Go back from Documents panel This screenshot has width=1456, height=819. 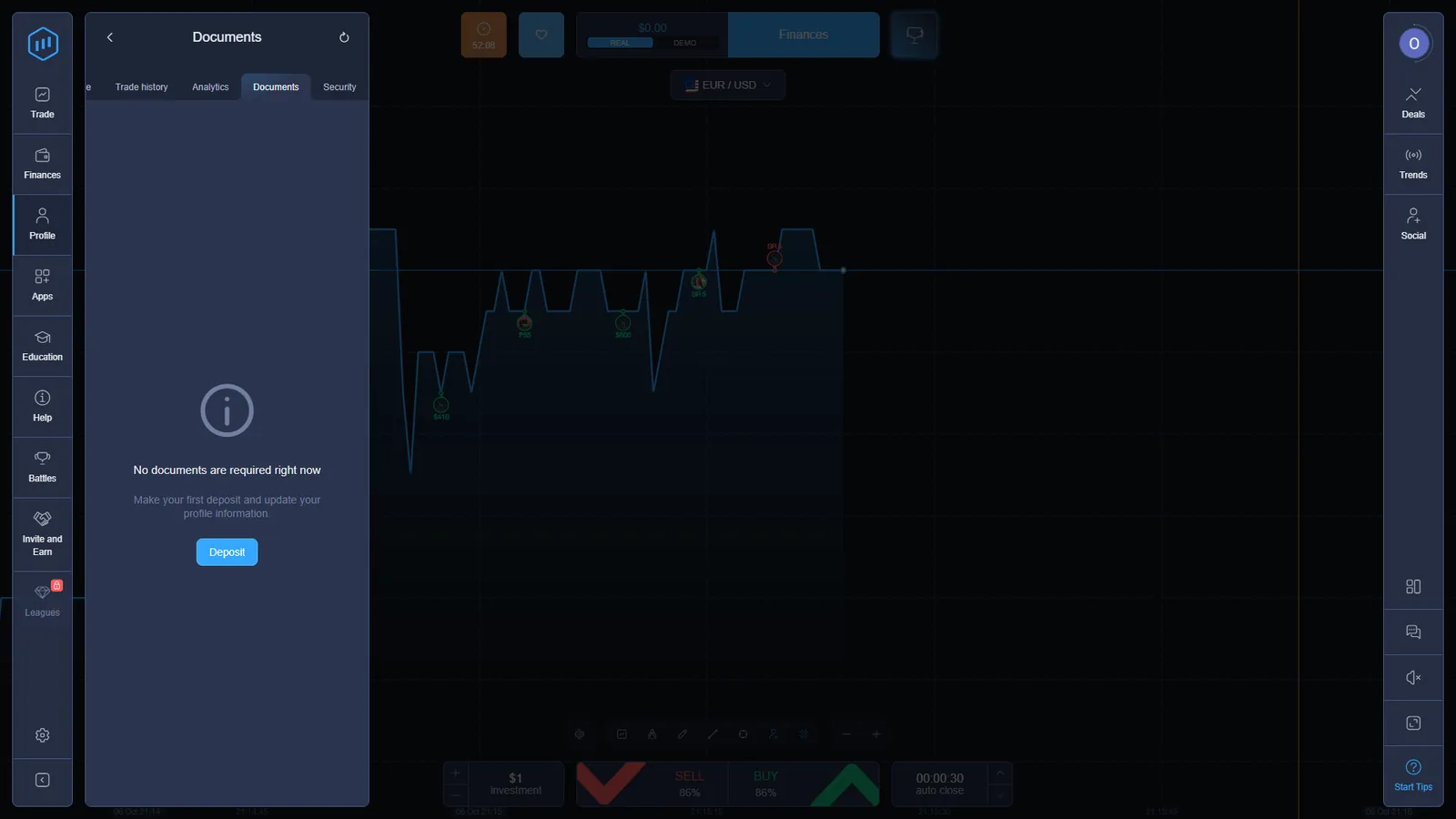[x=110, y=37]
